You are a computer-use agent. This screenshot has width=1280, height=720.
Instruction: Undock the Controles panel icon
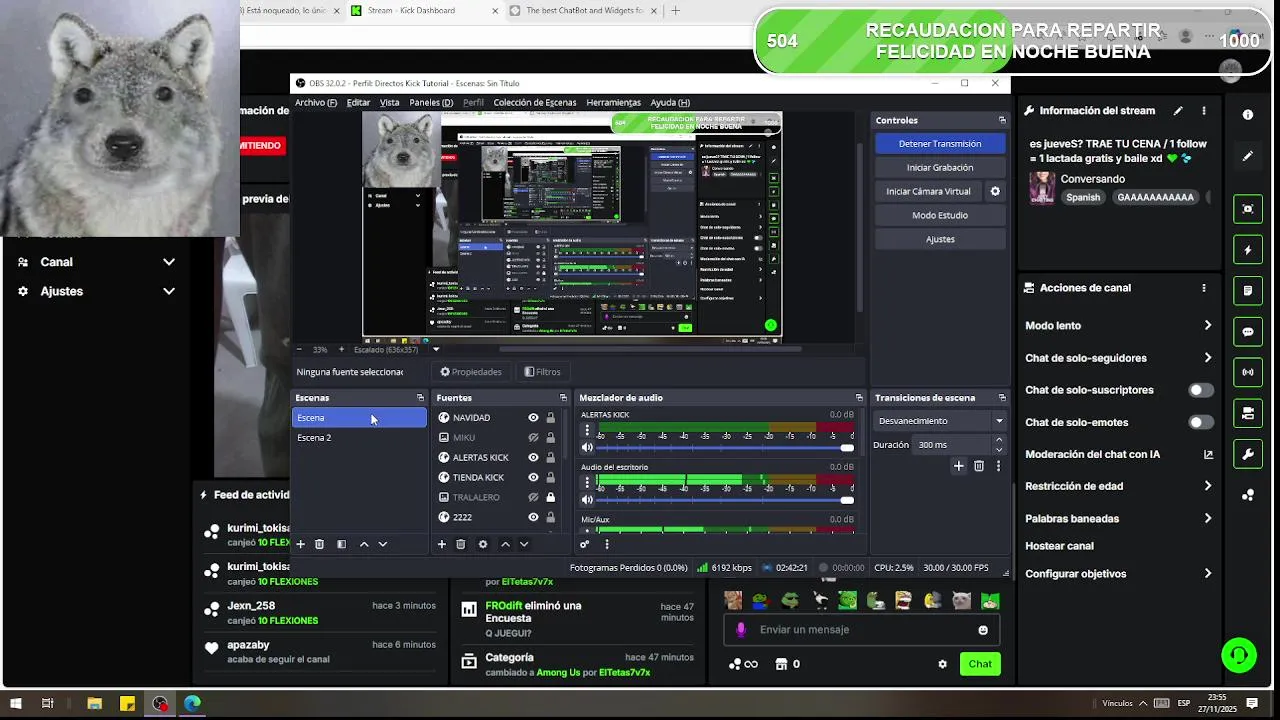click(x=1002, y=120)
